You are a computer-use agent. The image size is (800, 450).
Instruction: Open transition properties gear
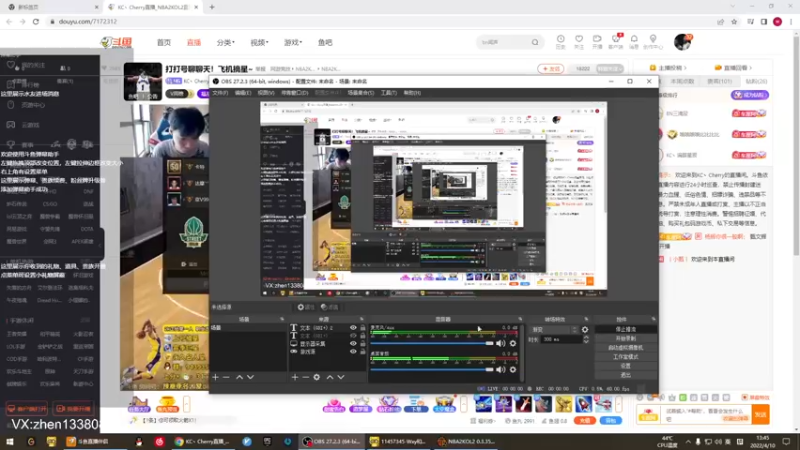(585, 330)
